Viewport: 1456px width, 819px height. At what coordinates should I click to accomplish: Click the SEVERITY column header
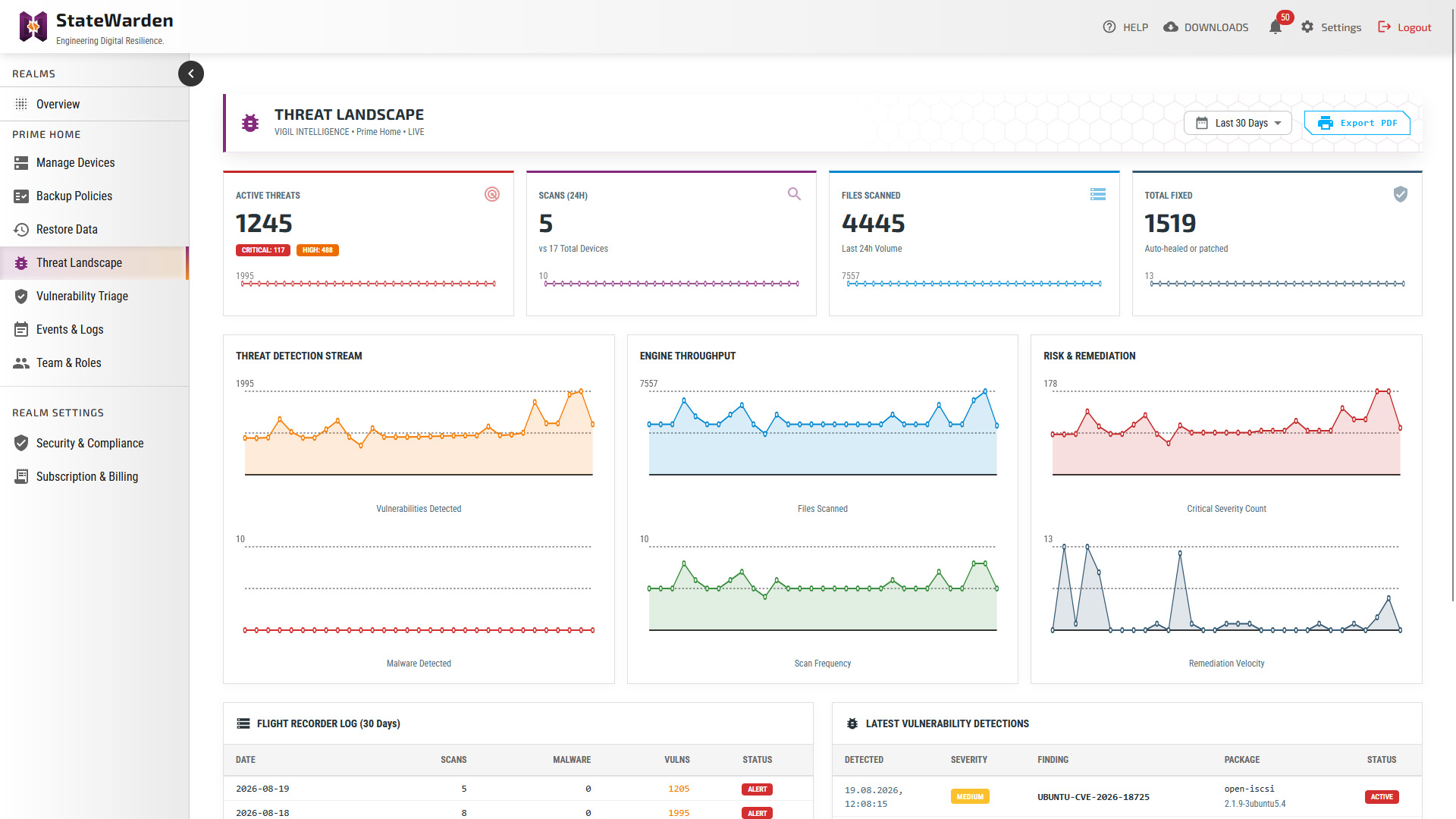tap(969, 760)
